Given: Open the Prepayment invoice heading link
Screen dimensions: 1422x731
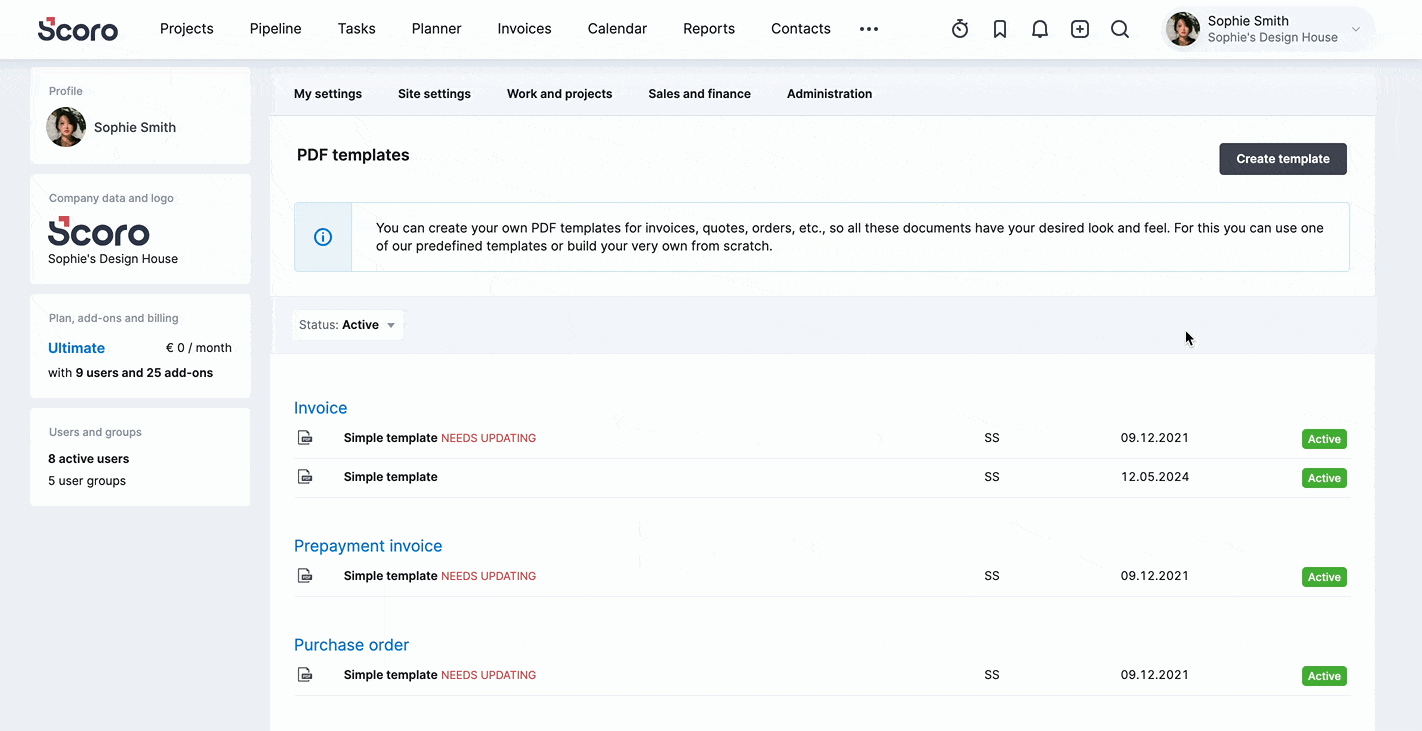Looking at the screenshot, I should click(368, 546).
